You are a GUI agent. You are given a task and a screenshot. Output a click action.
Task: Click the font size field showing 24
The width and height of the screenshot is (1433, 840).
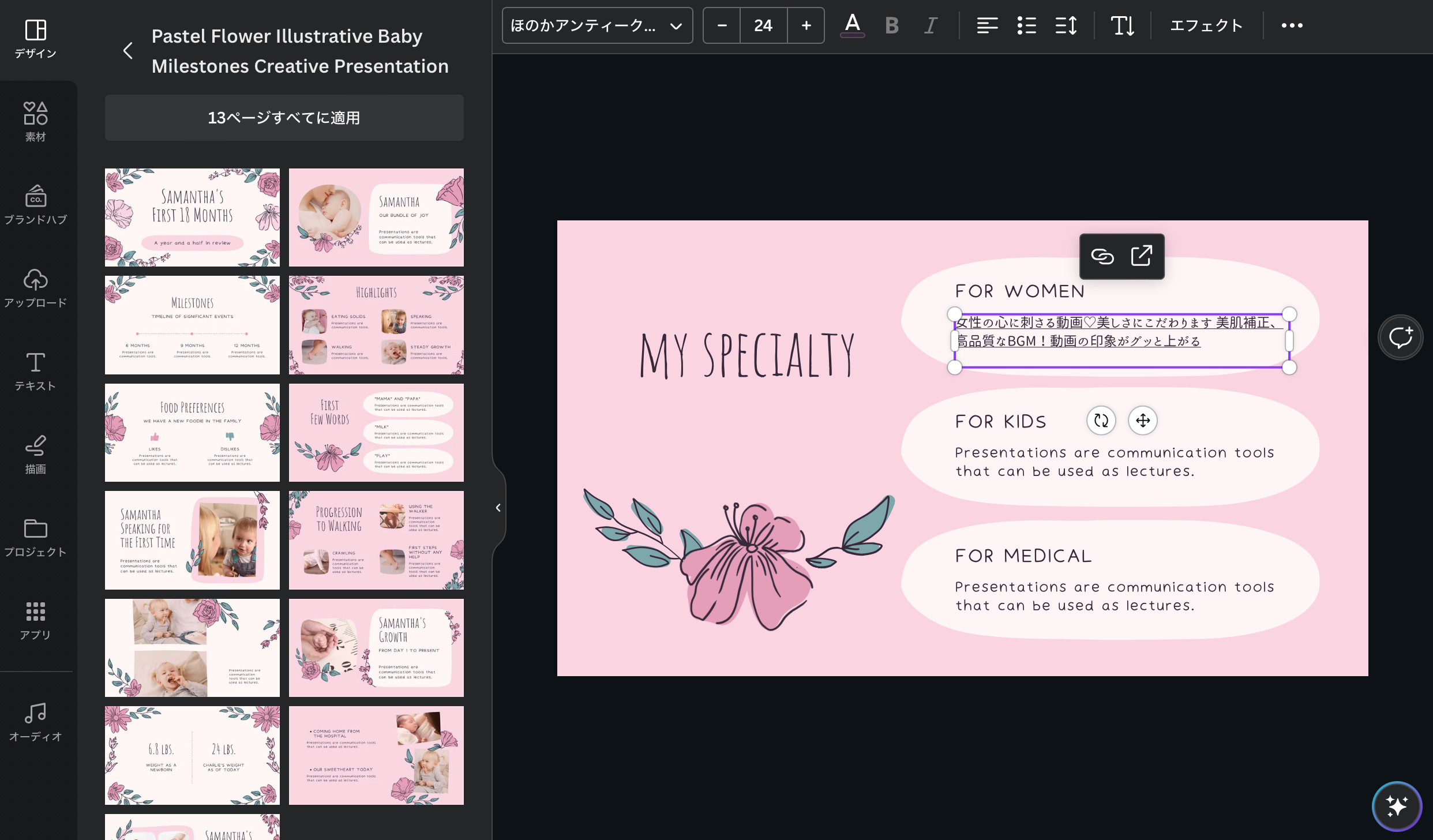point(763,25)
